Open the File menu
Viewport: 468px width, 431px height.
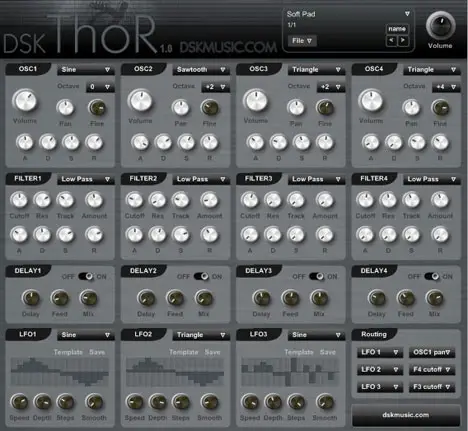[x=302, y=41]
